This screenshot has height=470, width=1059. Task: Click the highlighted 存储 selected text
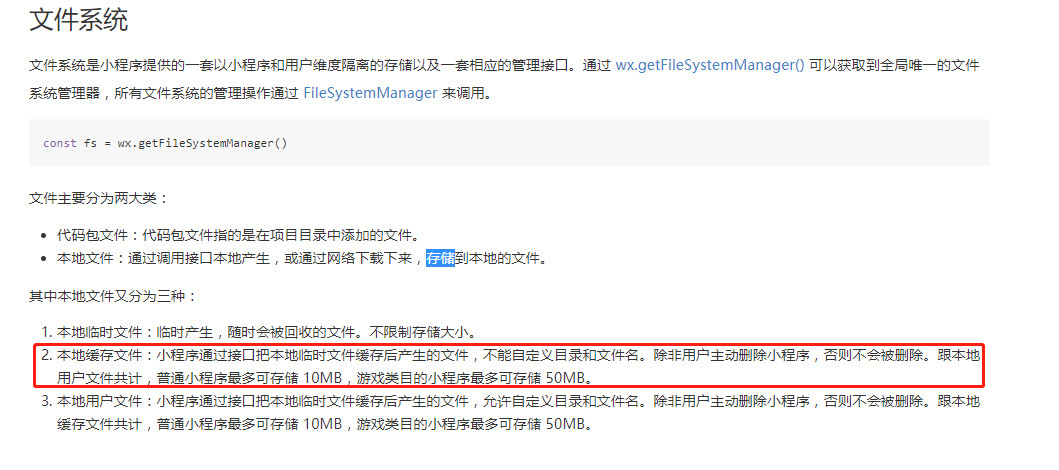click(x=440, y=259)
